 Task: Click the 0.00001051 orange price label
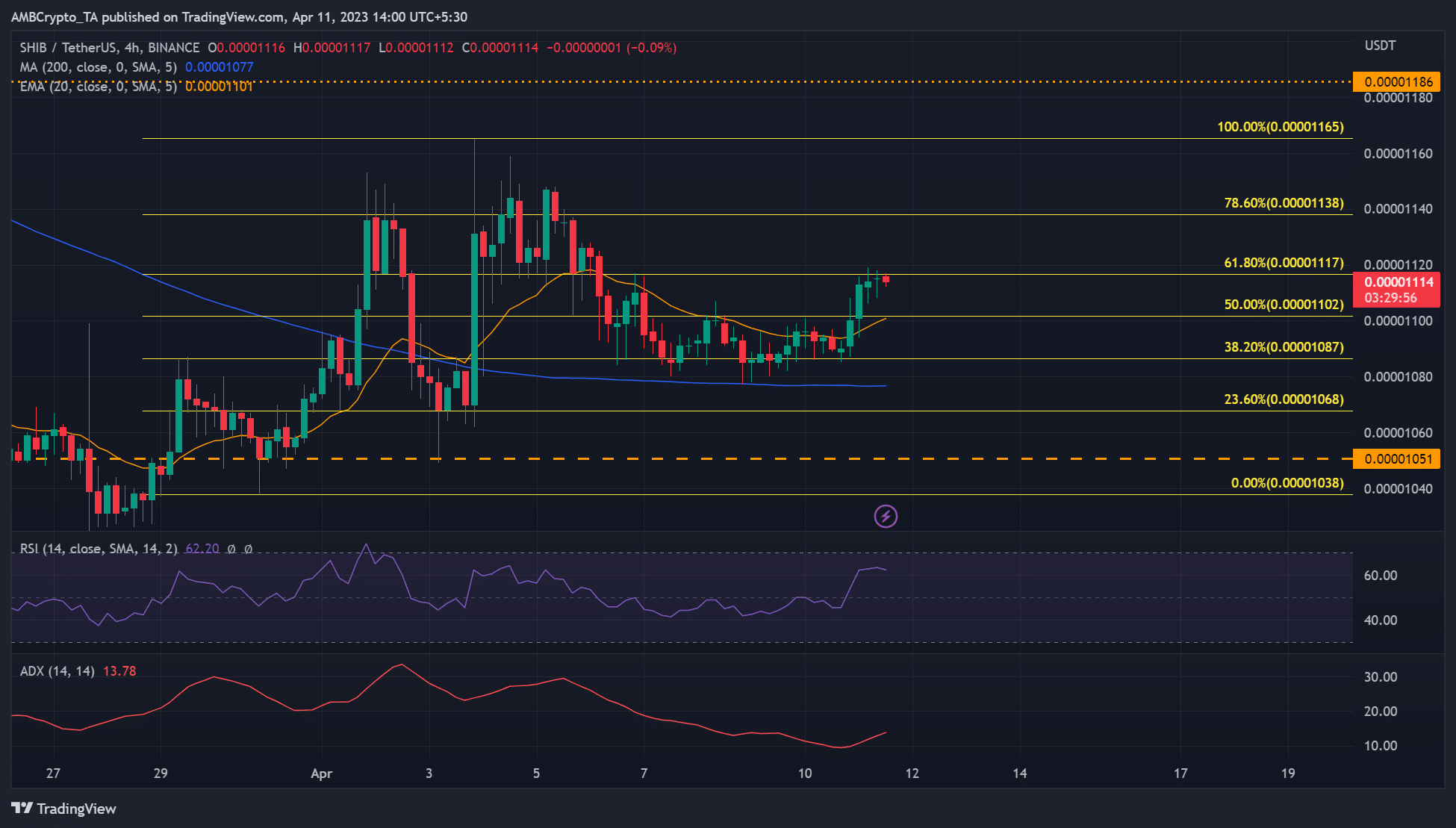(1397, 459)
